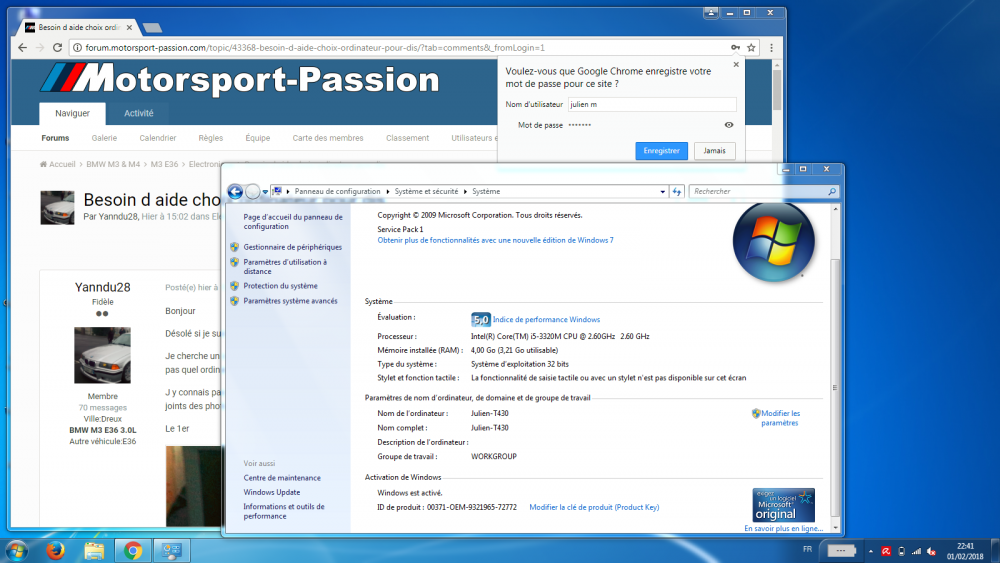Open the Équipe menu item

(x=258, y=138)
